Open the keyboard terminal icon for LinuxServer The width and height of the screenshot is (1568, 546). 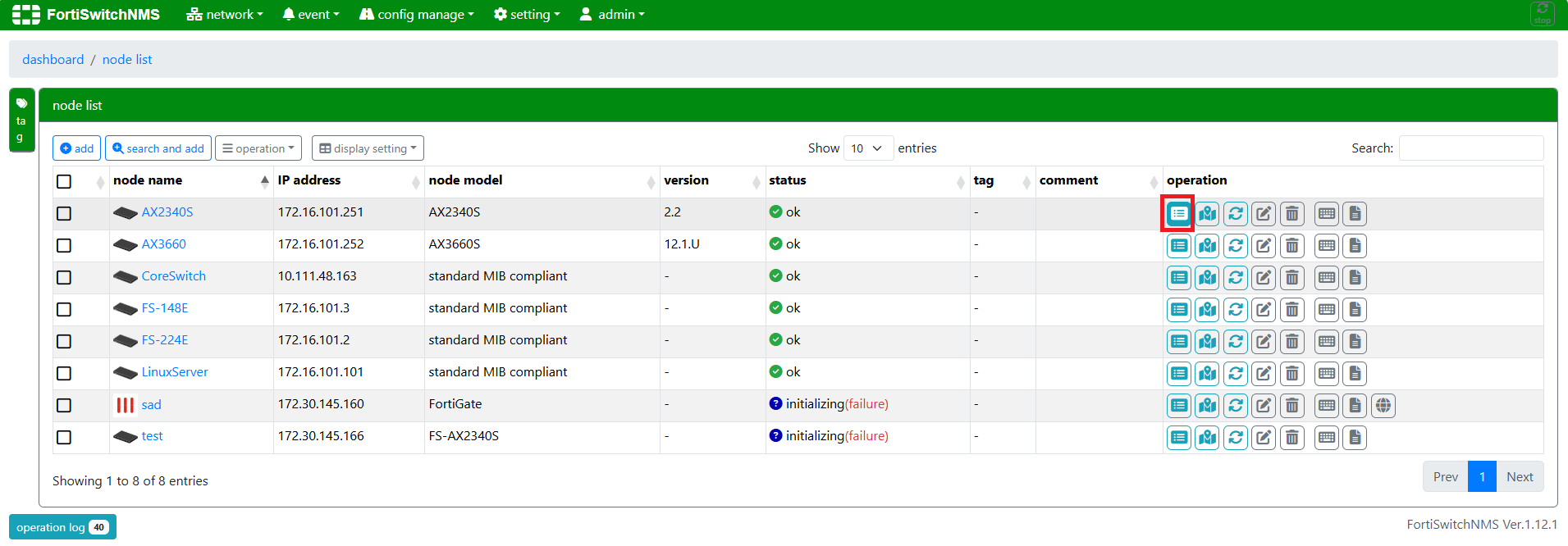(1327, 374)
